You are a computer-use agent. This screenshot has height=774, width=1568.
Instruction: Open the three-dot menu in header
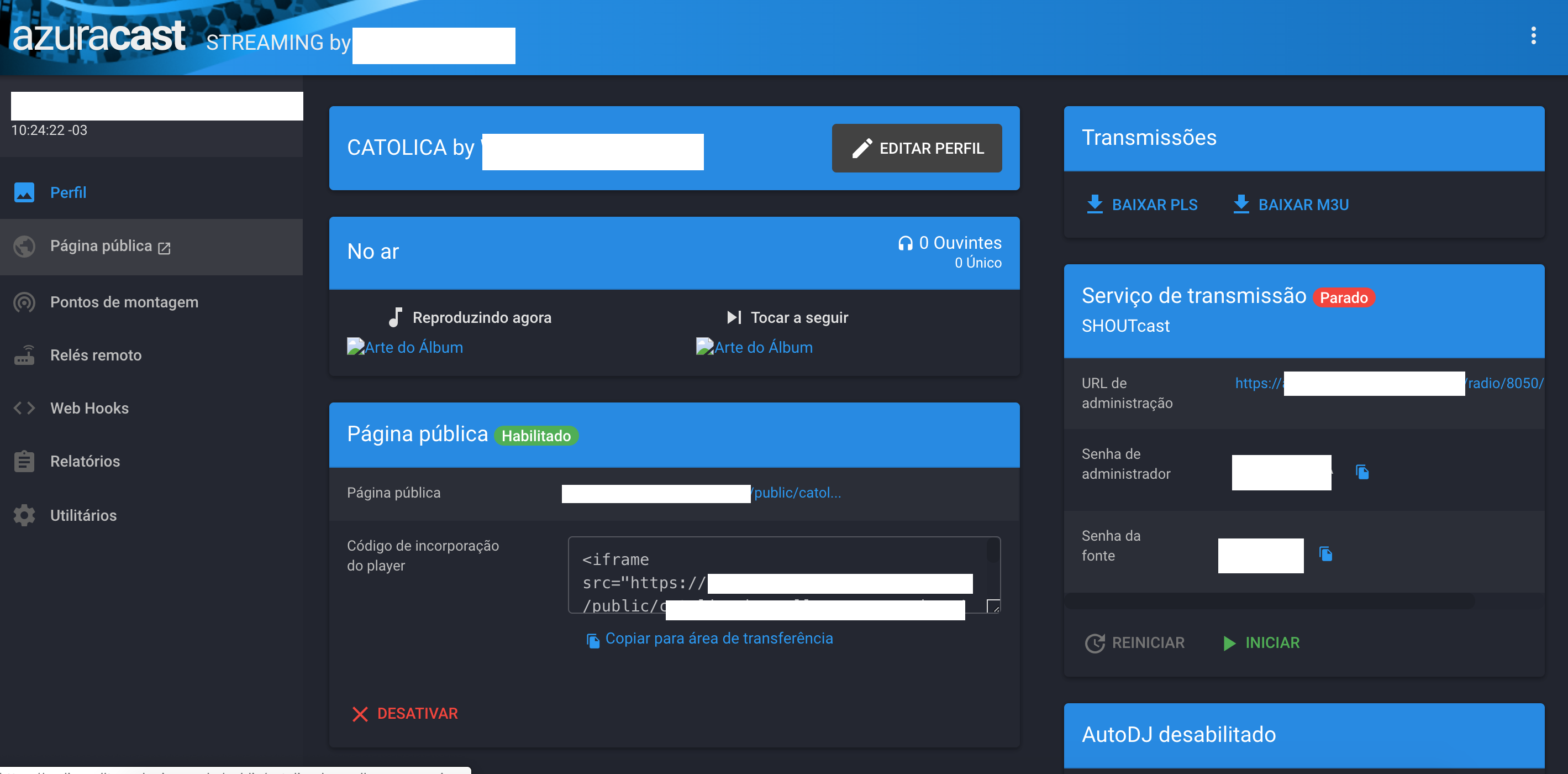tap(1533, 36)
